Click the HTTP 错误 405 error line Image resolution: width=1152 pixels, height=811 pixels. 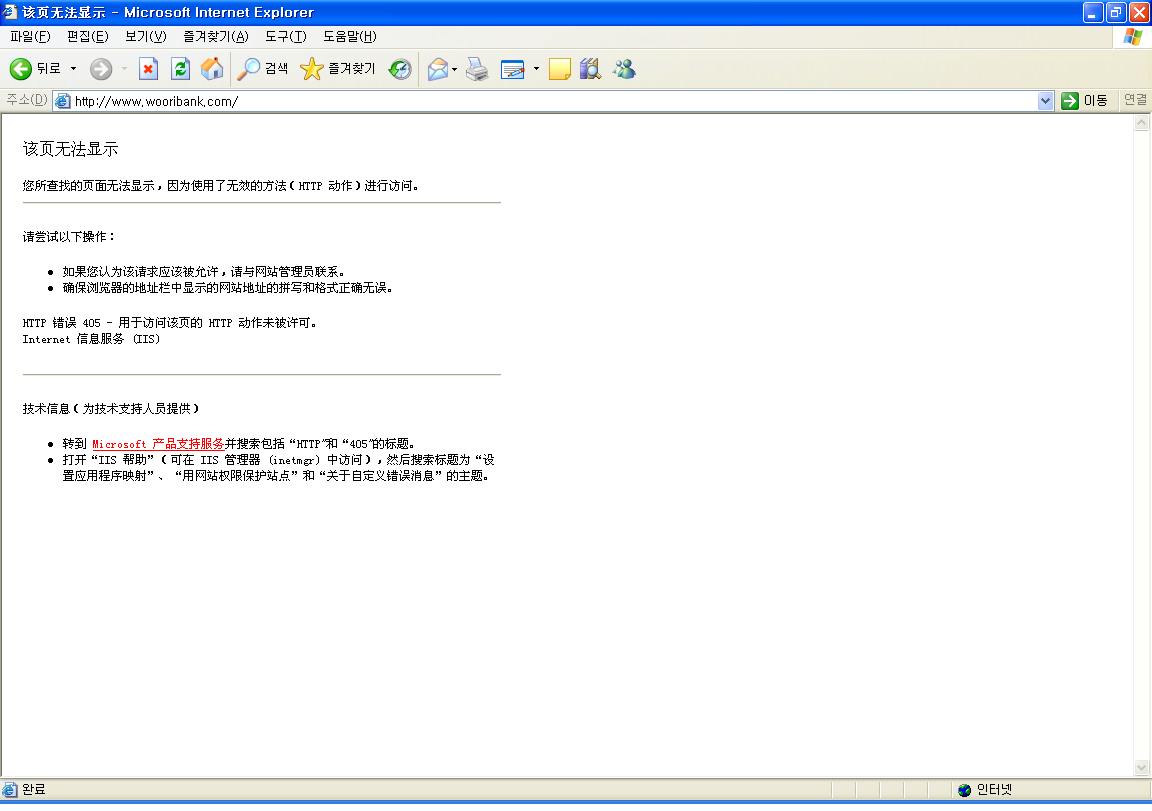(170, 322)
